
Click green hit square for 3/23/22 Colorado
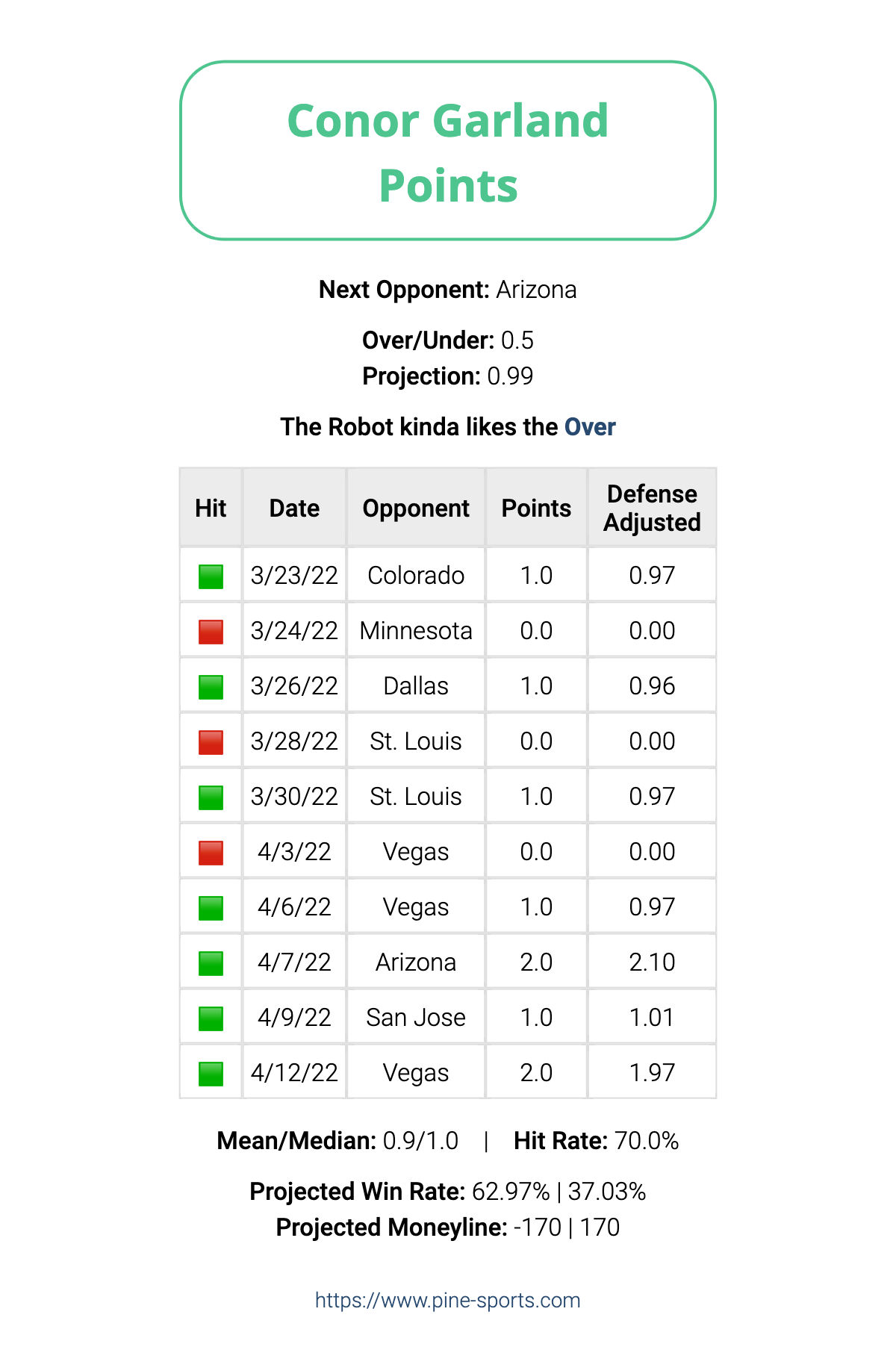(x=211, y=576)
